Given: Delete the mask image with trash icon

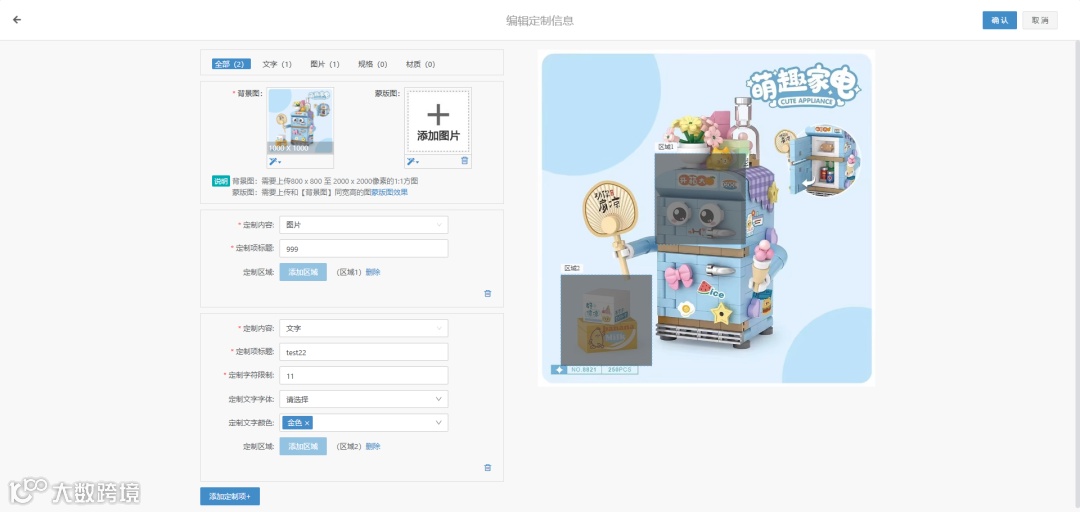Looking at the screenshot, I should 464,161.
